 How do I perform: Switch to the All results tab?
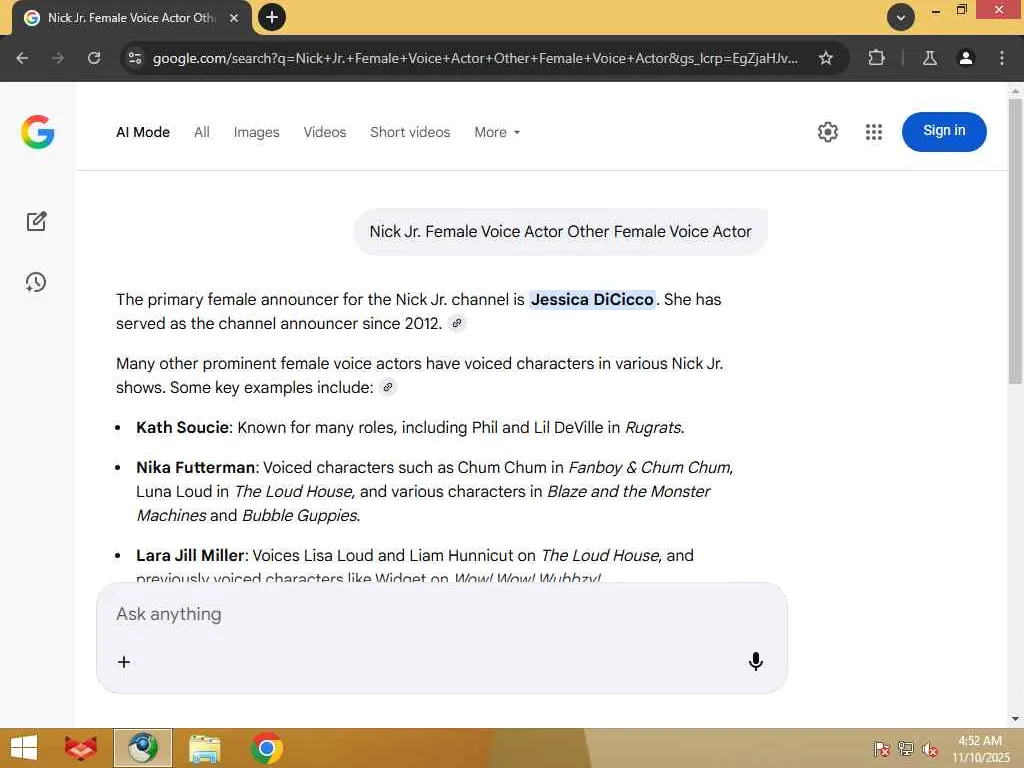click(x=202, y=132)
